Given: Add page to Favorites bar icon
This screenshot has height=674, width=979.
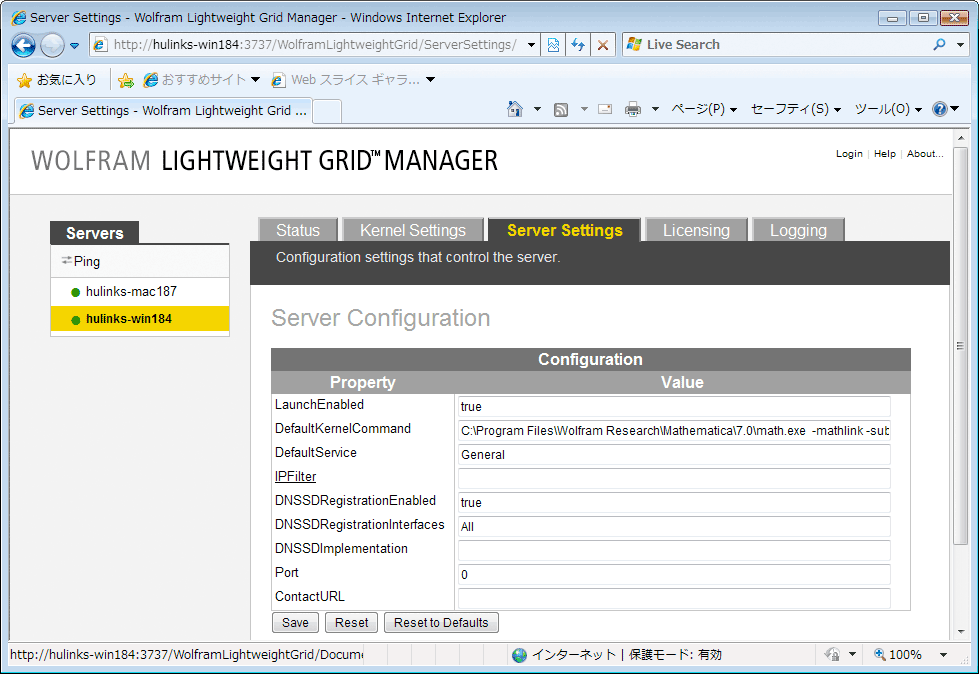Looking at the screenshot, I should tap(125, 80).
